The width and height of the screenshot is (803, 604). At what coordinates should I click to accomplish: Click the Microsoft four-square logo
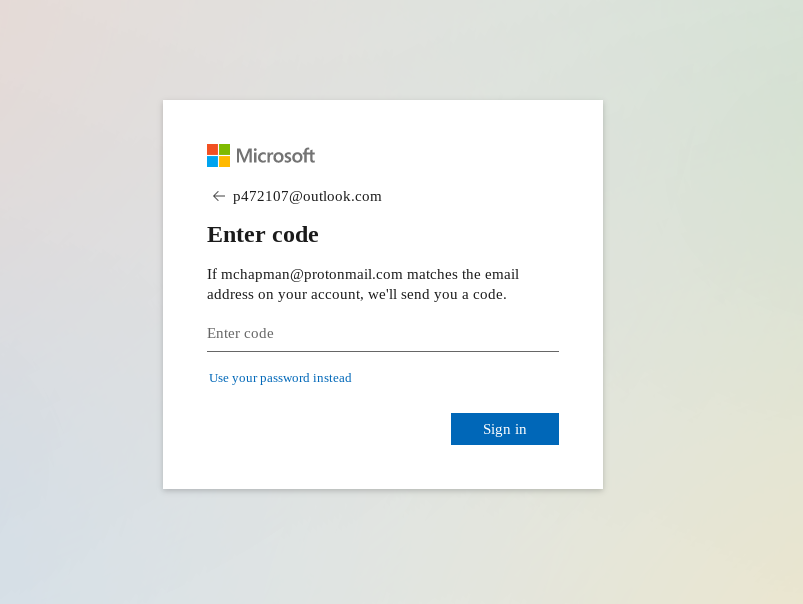click(218, 155)
